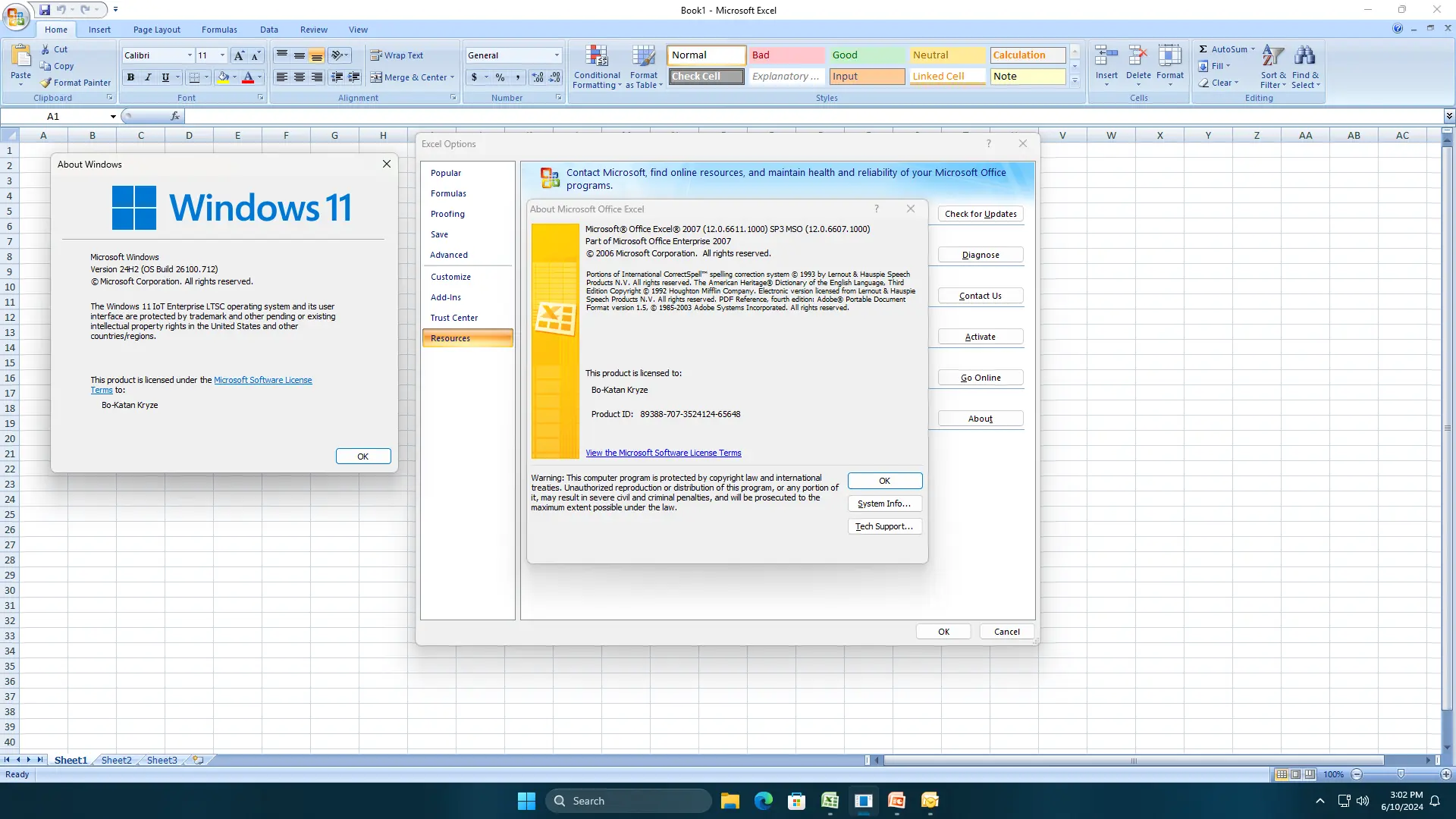Click the Windows Start button

point(526,801)
